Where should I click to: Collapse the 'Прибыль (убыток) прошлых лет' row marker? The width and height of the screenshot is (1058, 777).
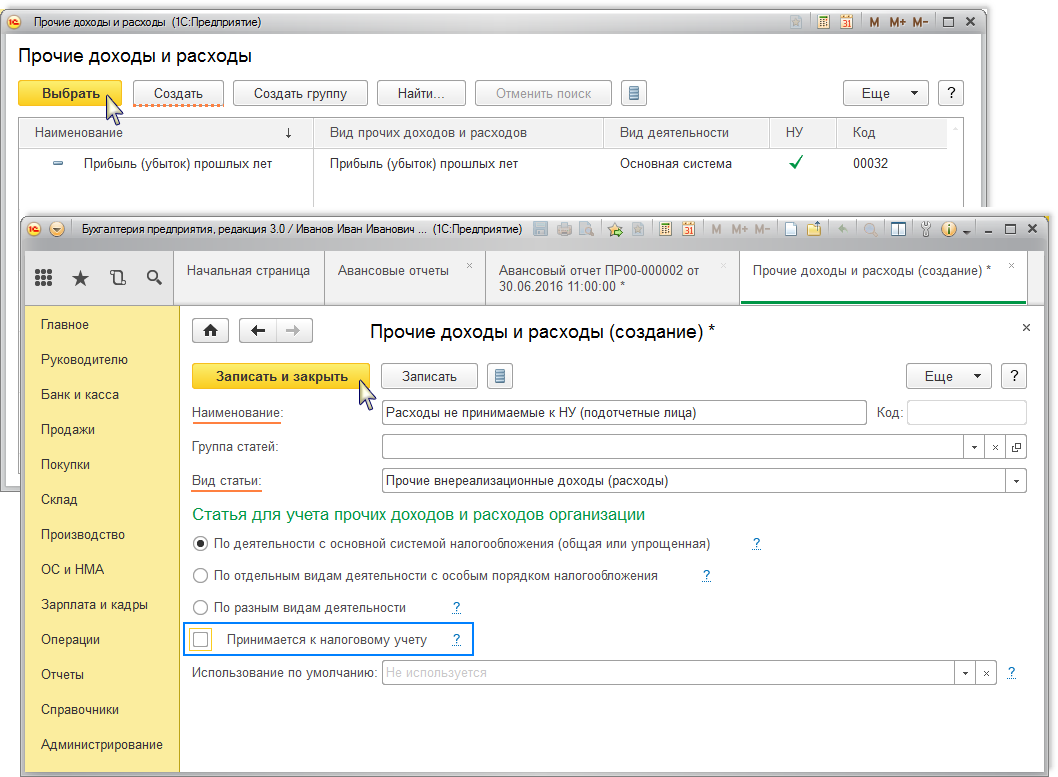pos(58,163)
